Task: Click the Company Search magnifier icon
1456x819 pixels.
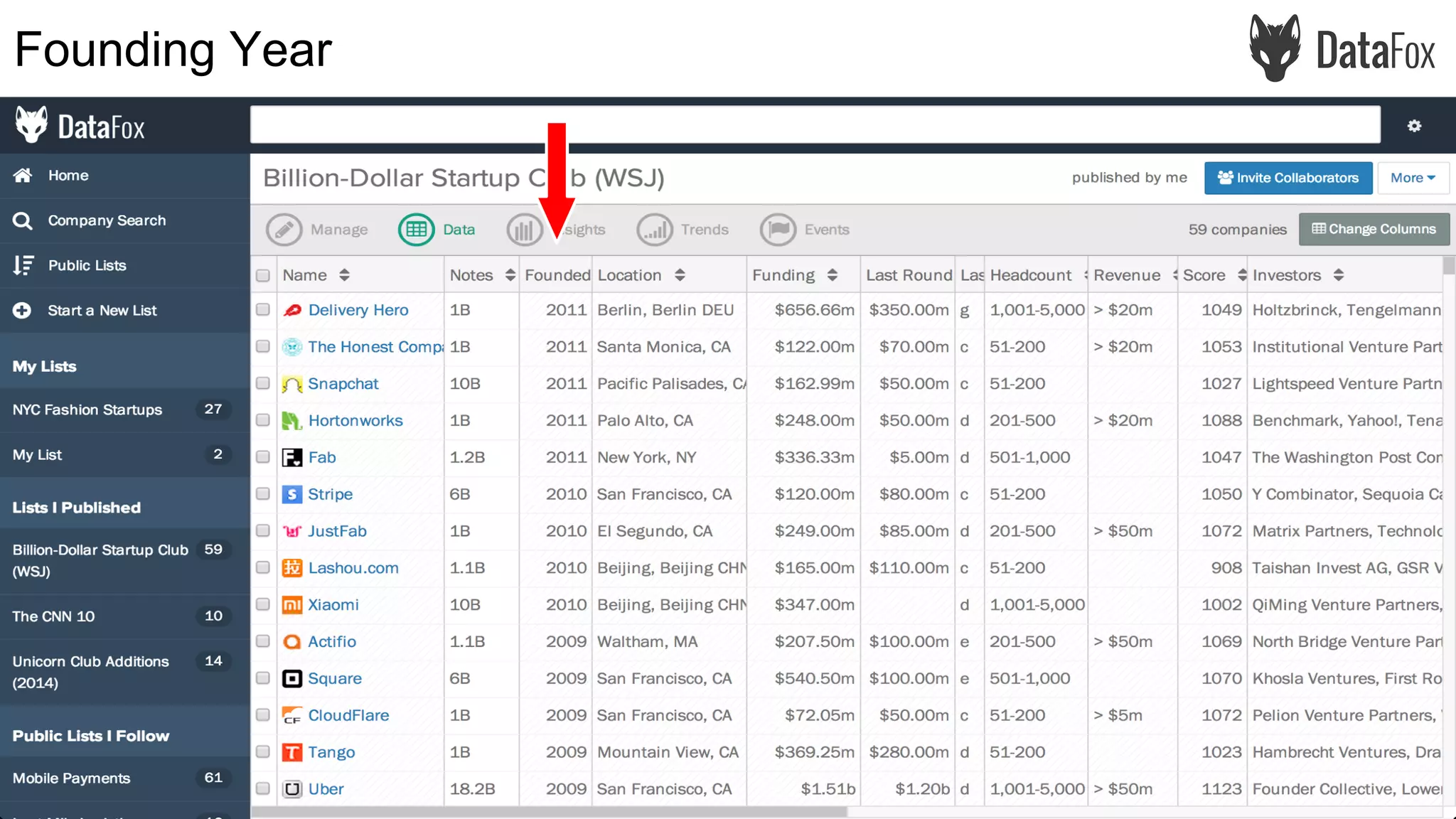Action: [x=23, y=221]
